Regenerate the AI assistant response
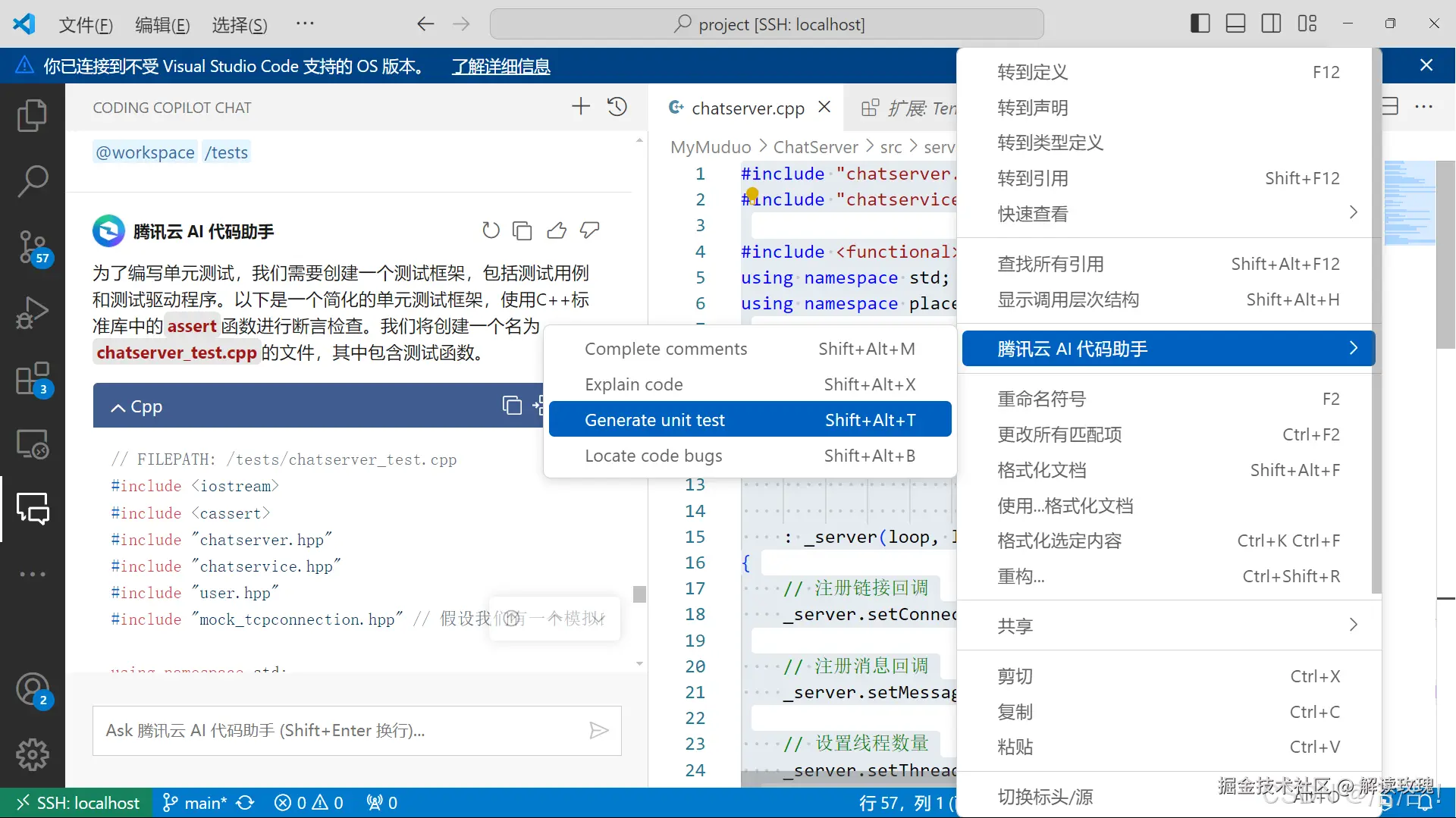Image resolution: width=1456 pixels, height=818 pixels. tap(491, 230)
